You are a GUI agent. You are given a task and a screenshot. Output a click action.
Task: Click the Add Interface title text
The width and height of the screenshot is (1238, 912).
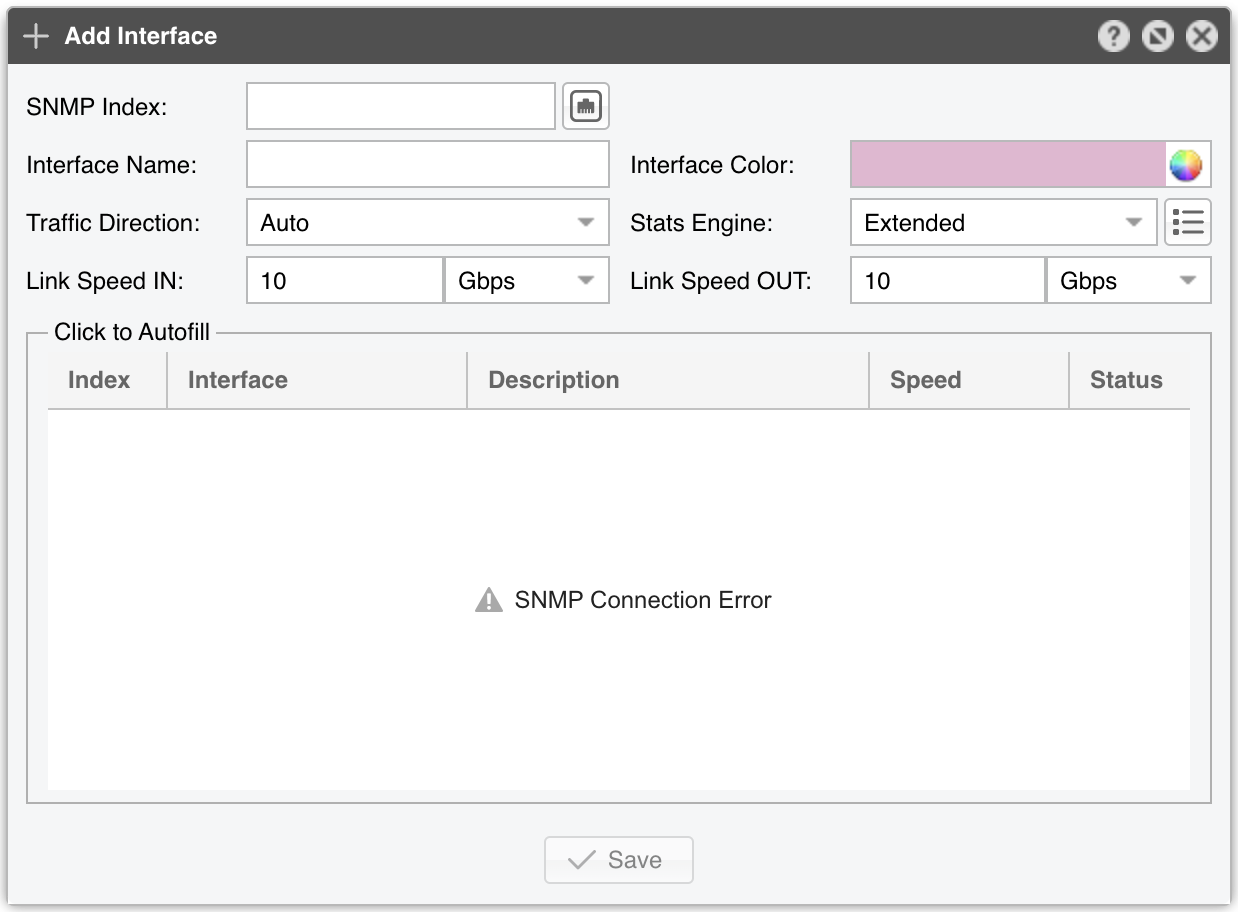click(141, 36)
